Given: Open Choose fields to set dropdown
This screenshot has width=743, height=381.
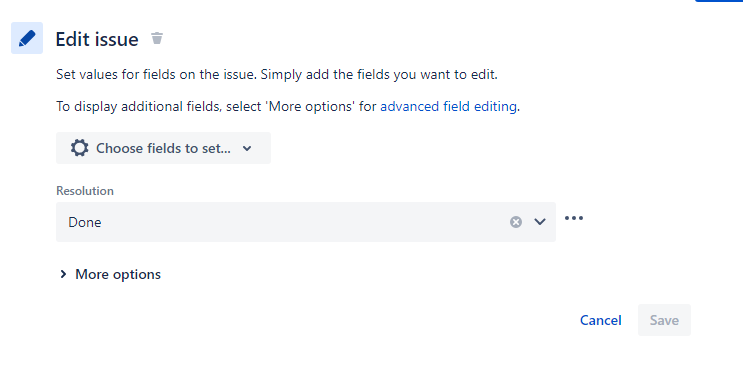Looking at the screenshot, I should click(163, 148).
